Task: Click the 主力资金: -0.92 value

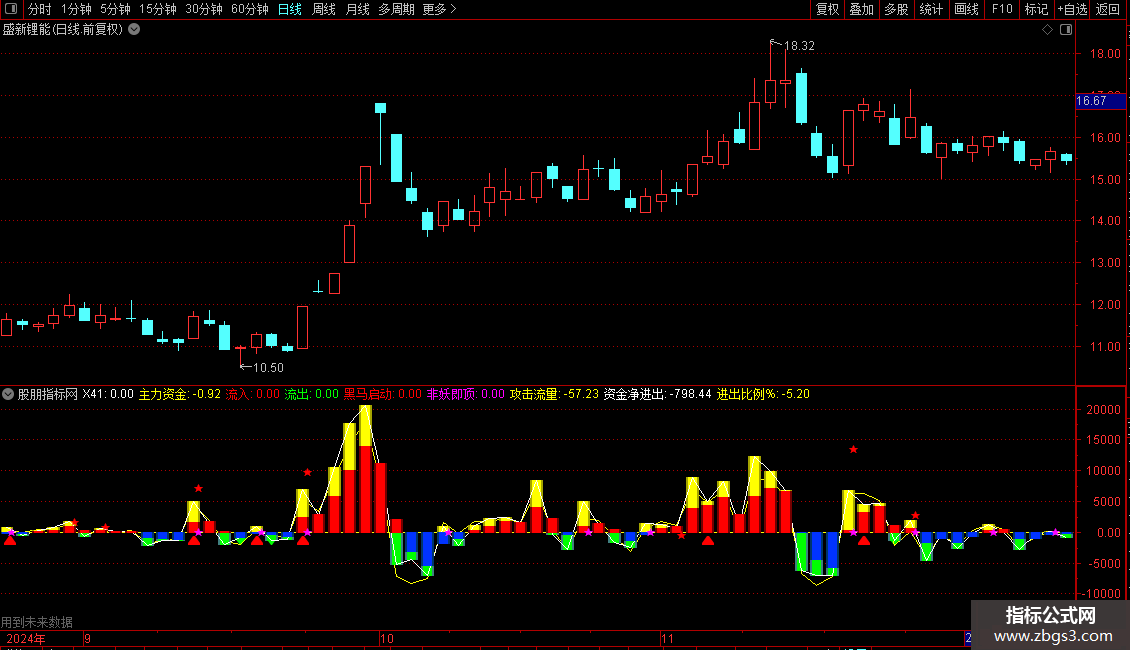Action: pyautogui.click(x=179, y=394)
